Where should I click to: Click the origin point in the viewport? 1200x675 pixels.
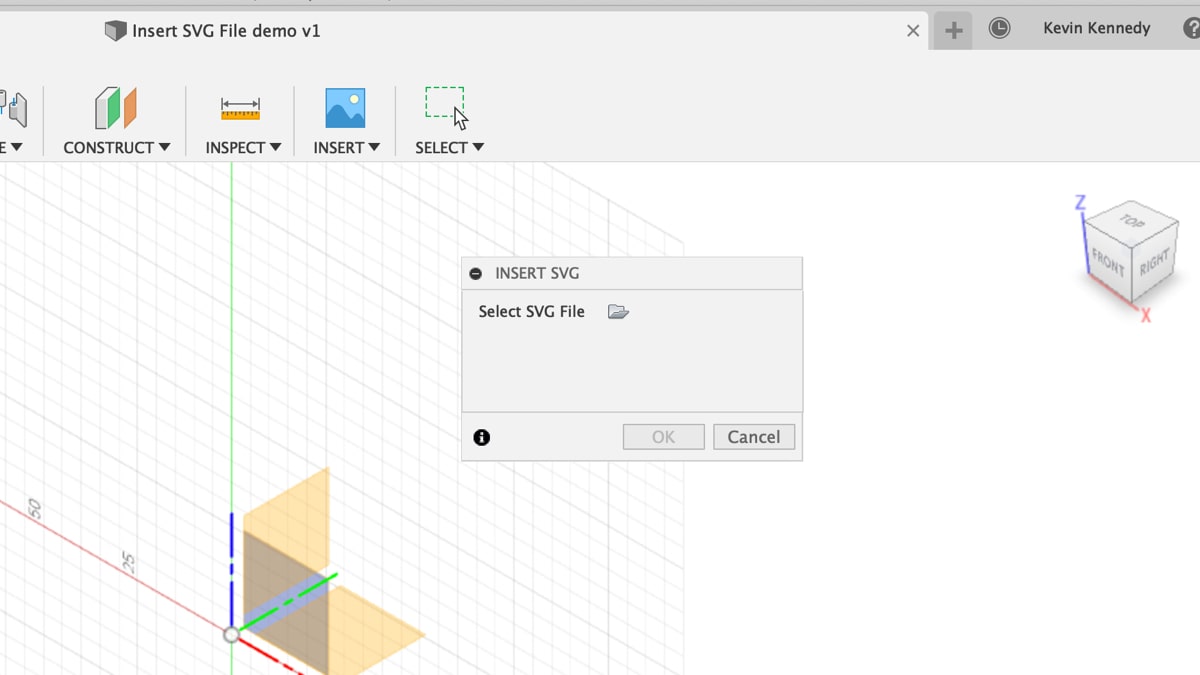[232, 635]
